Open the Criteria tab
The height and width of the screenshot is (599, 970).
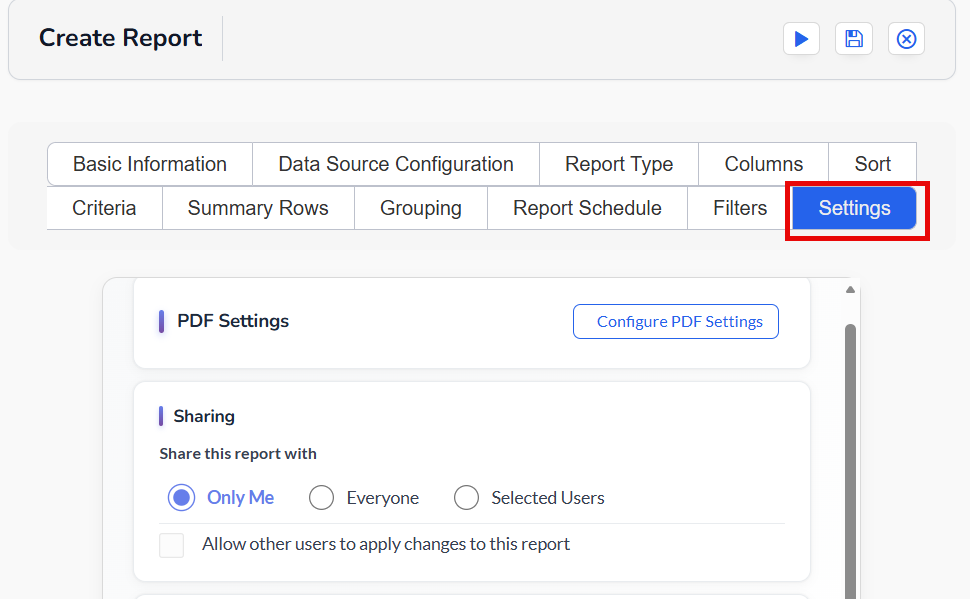coord(104,208)
